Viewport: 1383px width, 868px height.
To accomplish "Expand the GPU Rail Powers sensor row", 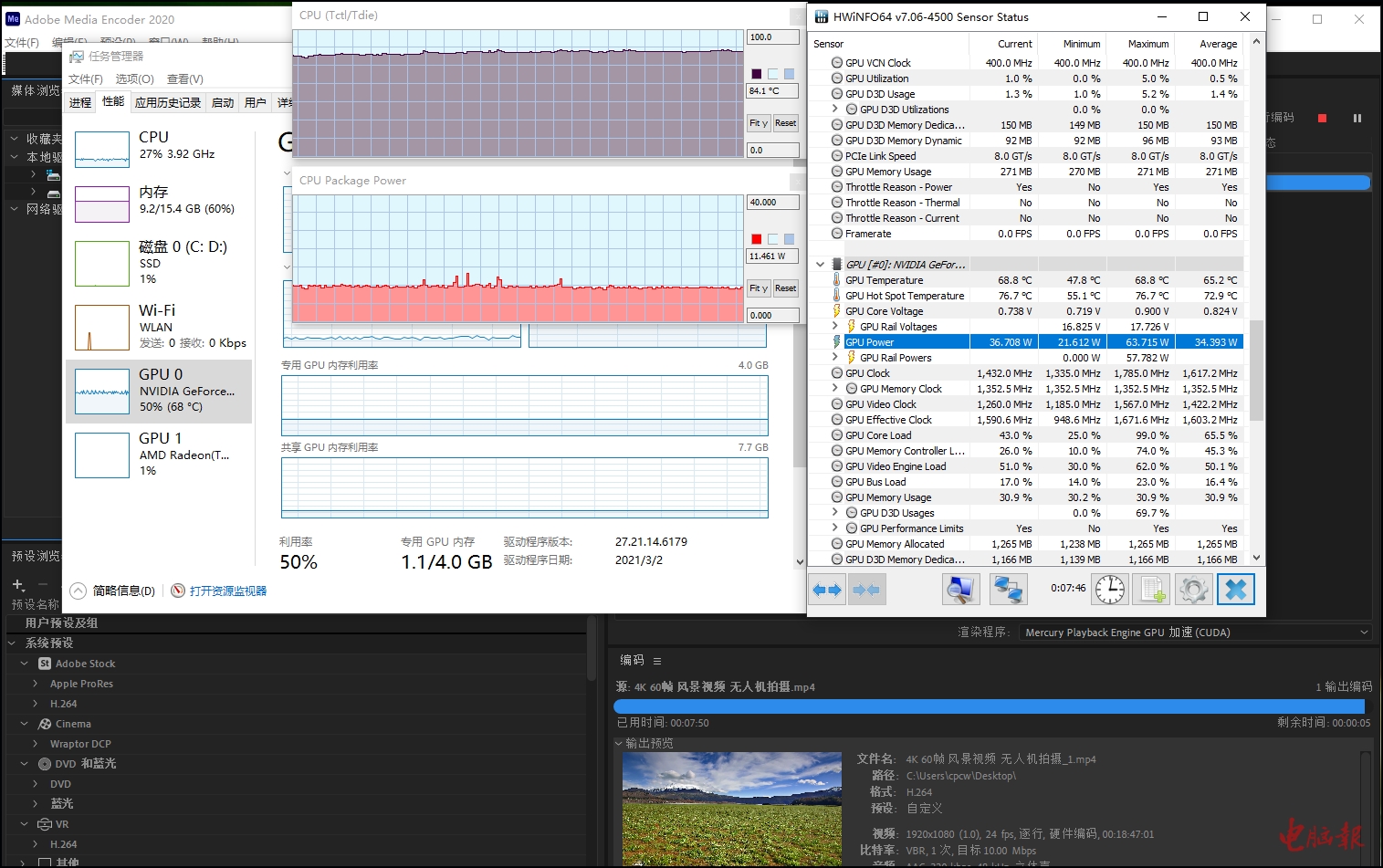I will (834, 358).
